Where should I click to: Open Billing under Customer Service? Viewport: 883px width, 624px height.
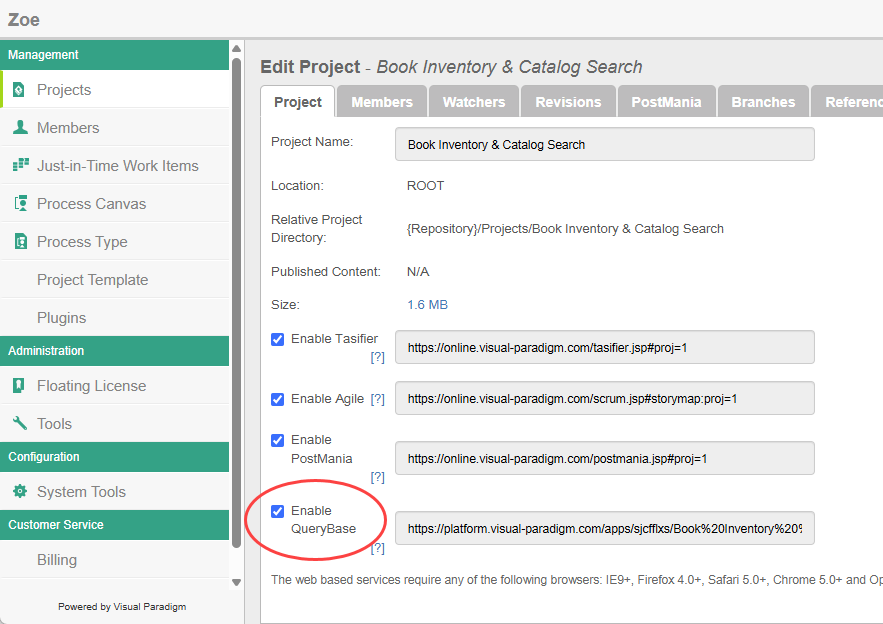[x=115, y=560]
